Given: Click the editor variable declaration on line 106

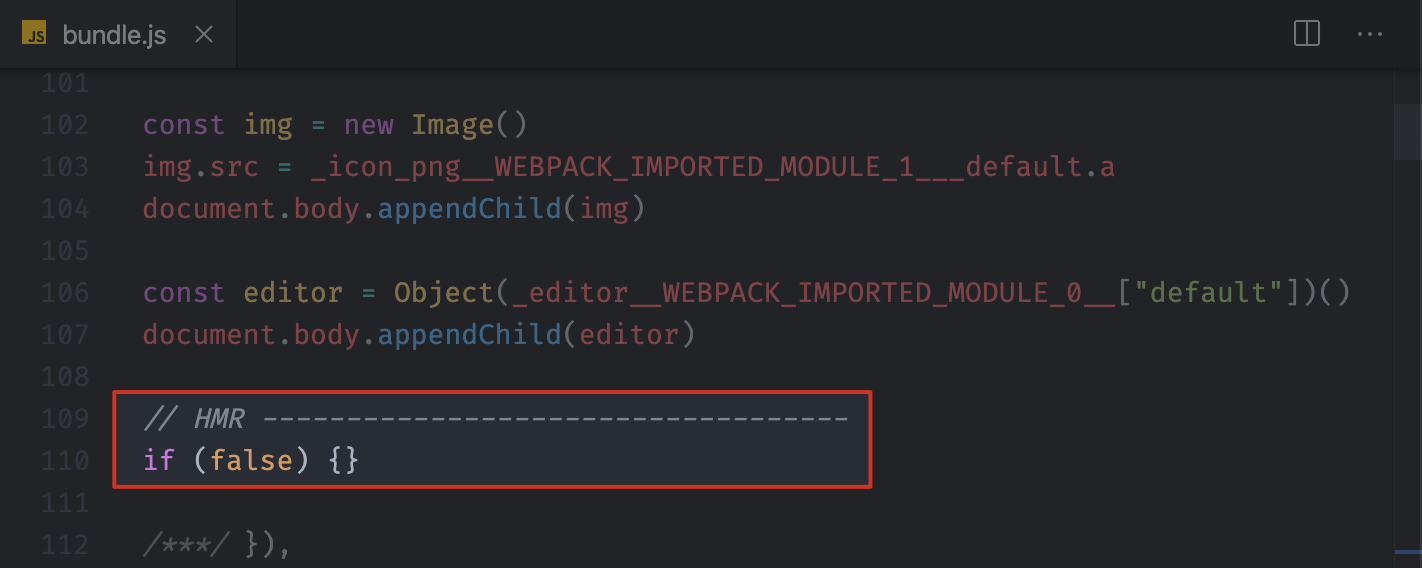Looking at the screenshot, I should [x=293, y=293].
